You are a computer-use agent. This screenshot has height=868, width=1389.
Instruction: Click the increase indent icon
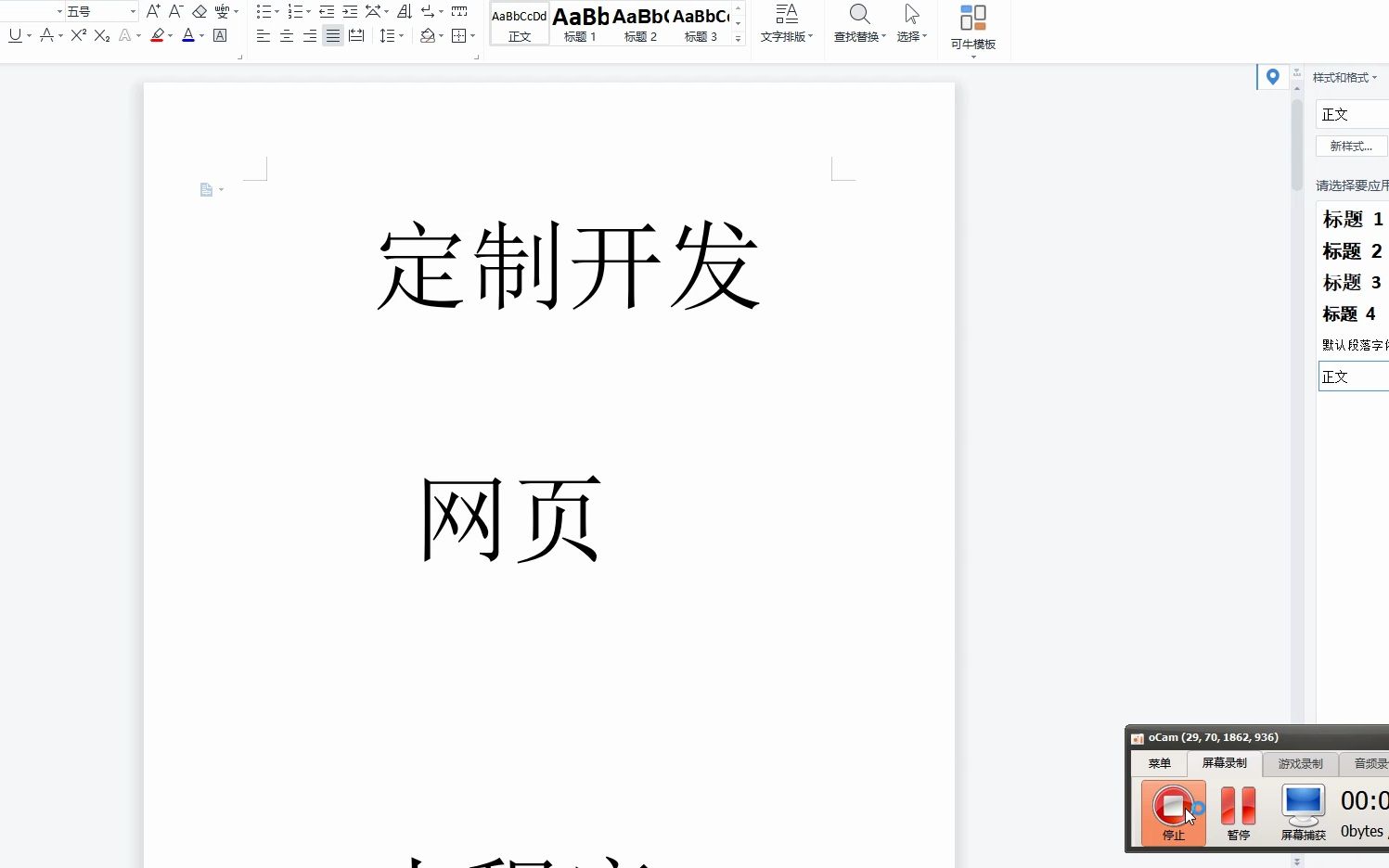point(350,11)
